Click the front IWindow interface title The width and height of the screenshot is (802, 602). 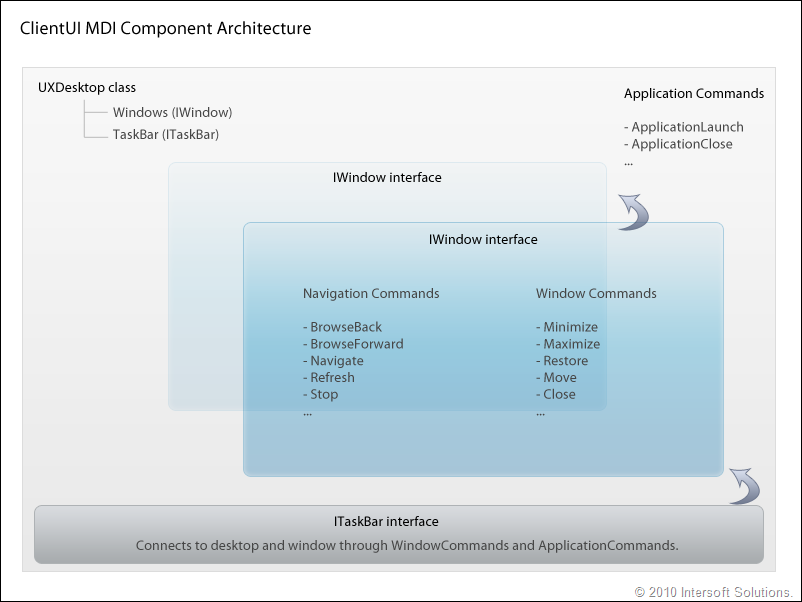coord(483,239)
